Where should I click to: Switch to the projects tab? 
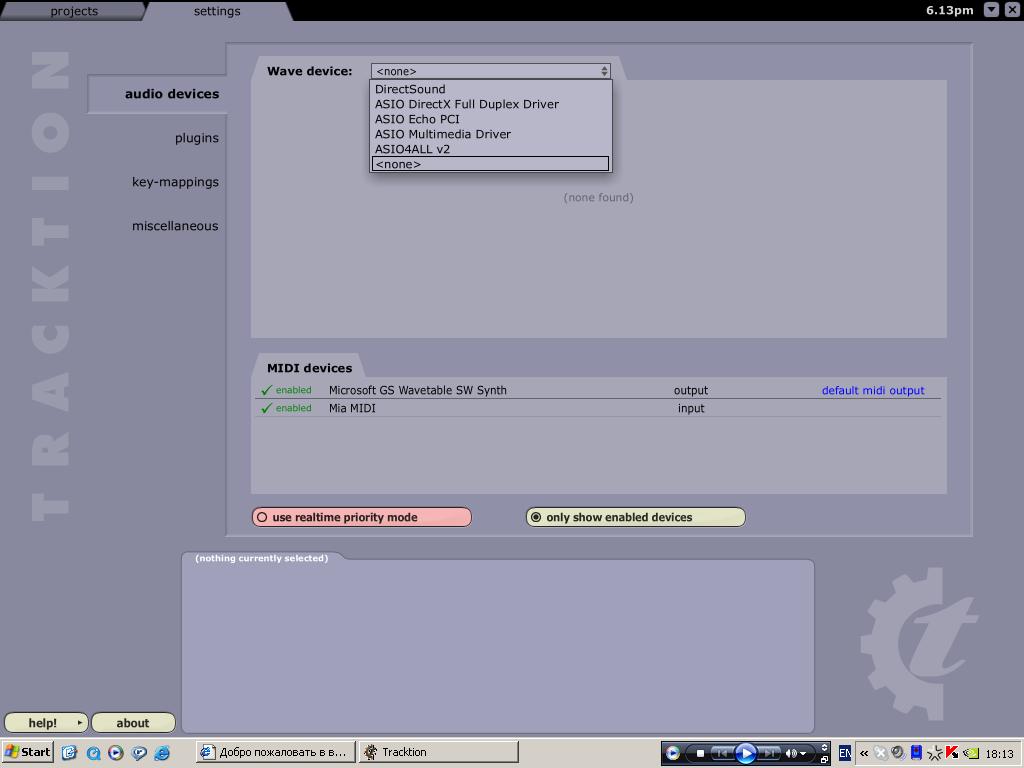coord(74,11)
